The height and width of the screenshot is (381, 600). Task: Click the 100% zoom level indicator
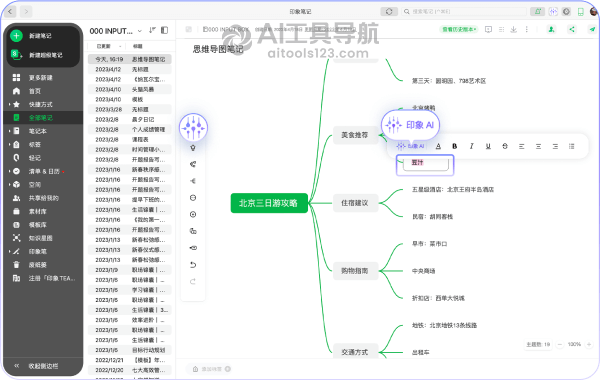(x=574, y=344)
